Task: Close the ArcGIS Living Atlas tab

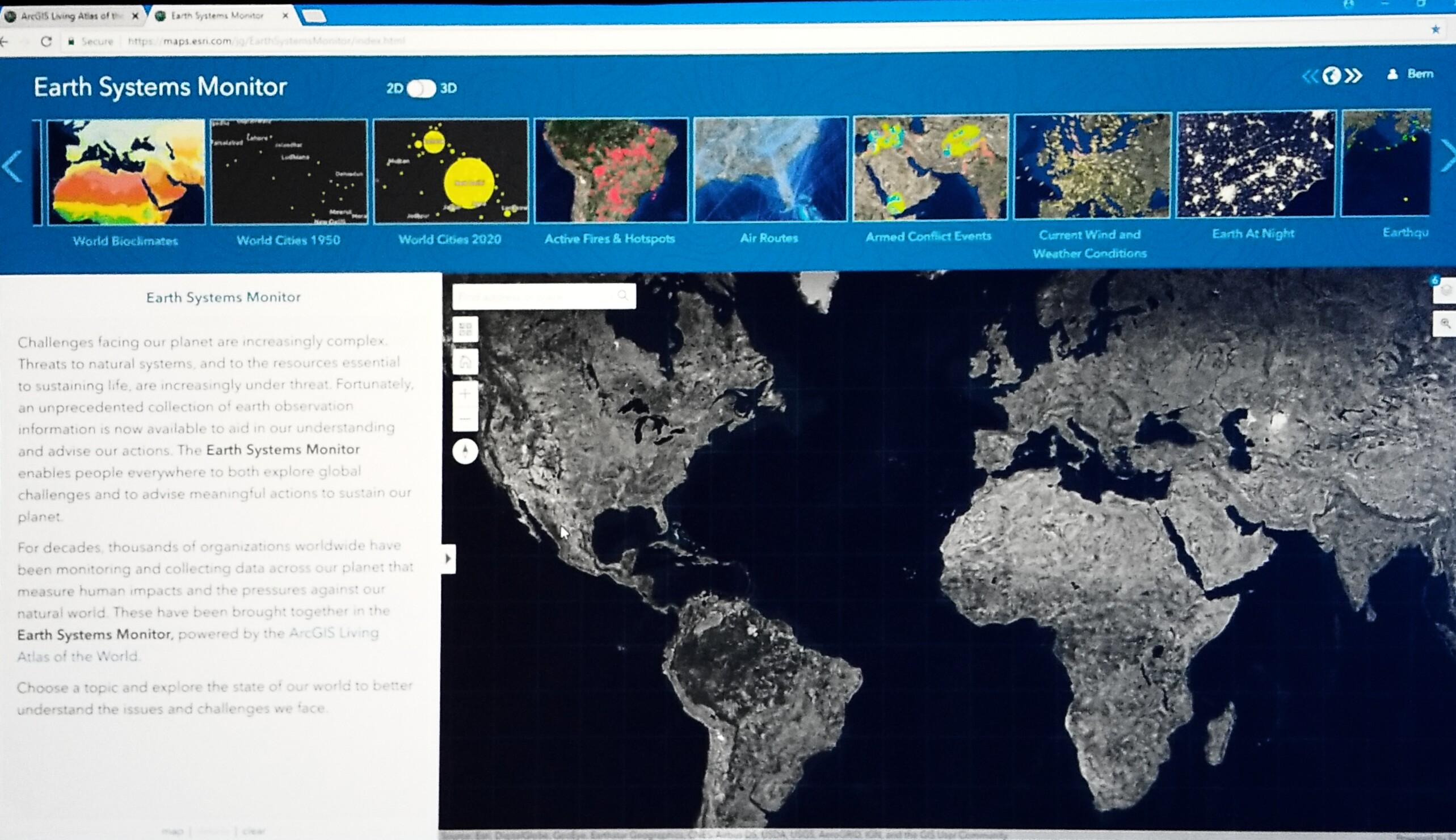Action: 135,16
